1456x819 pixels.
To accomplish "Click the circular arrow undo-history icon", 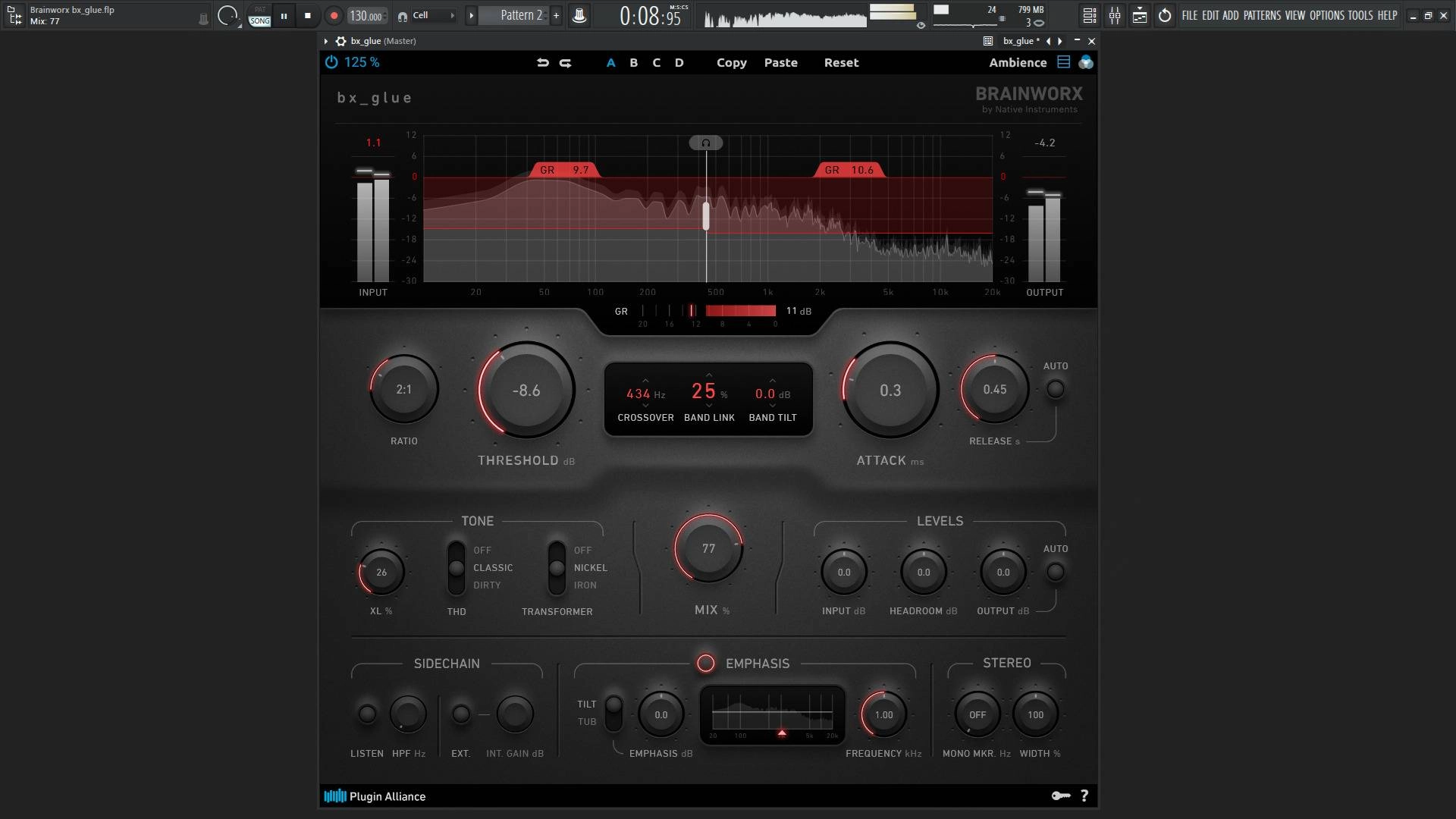I will 1165,15.
